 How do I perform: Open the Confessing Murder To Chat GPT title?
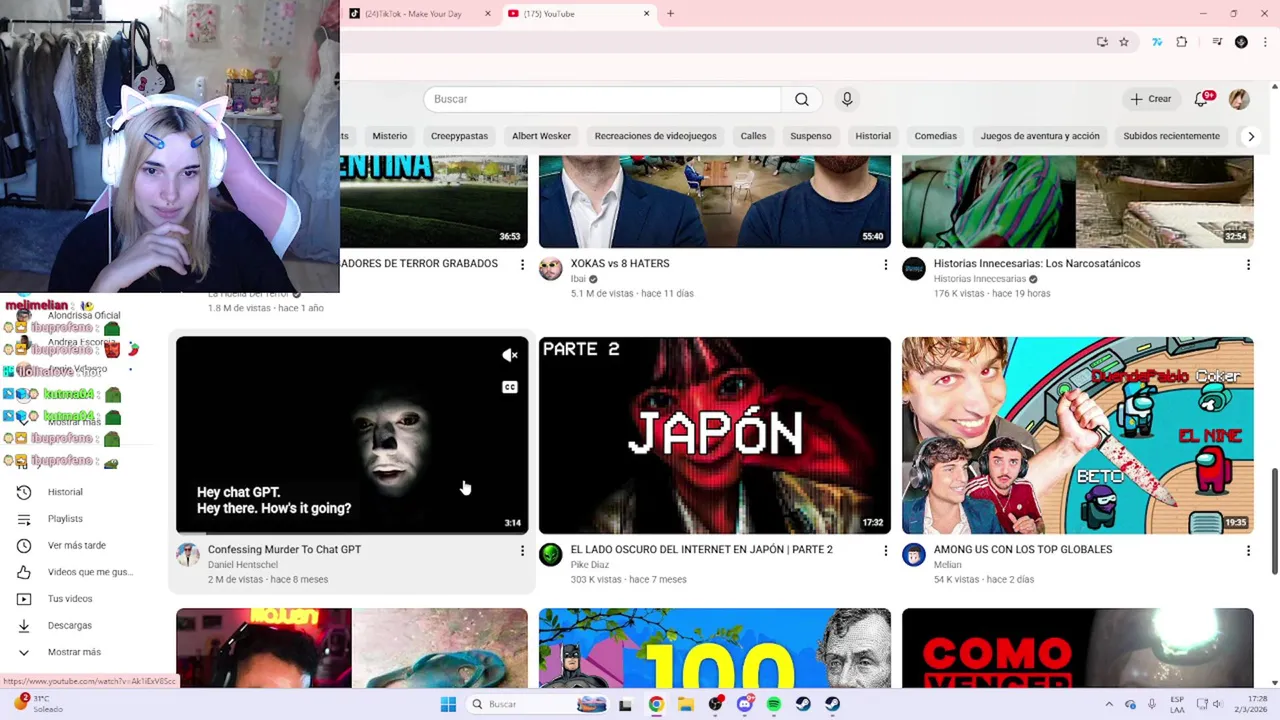(284, 549)
